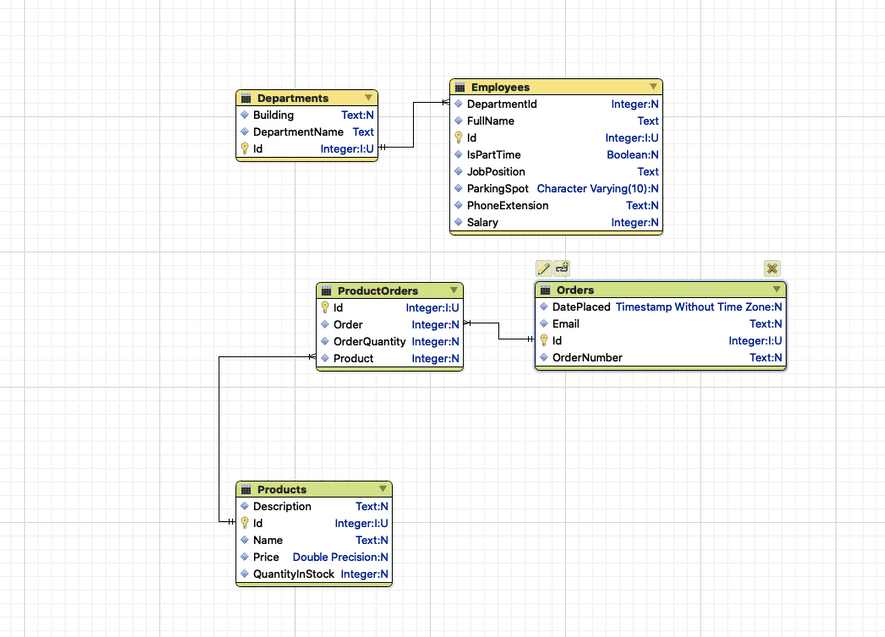Select the DatePlaced column in Orders
The height and width of the screenshot is (637, 885).
click(581, 307)
